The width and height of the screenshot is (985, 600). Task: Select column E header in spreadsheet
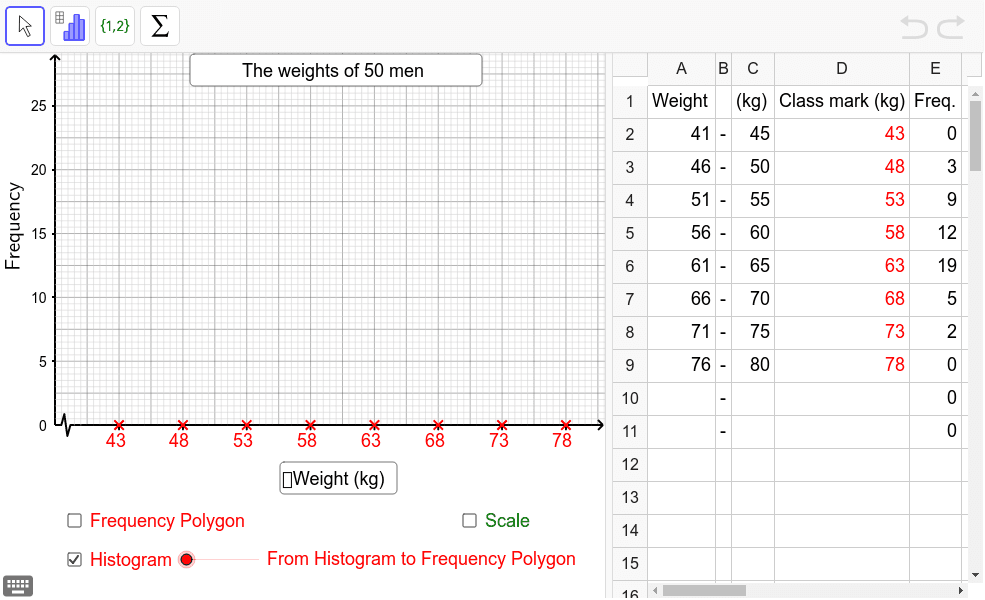pyautogui.click(x=935, y=68)
